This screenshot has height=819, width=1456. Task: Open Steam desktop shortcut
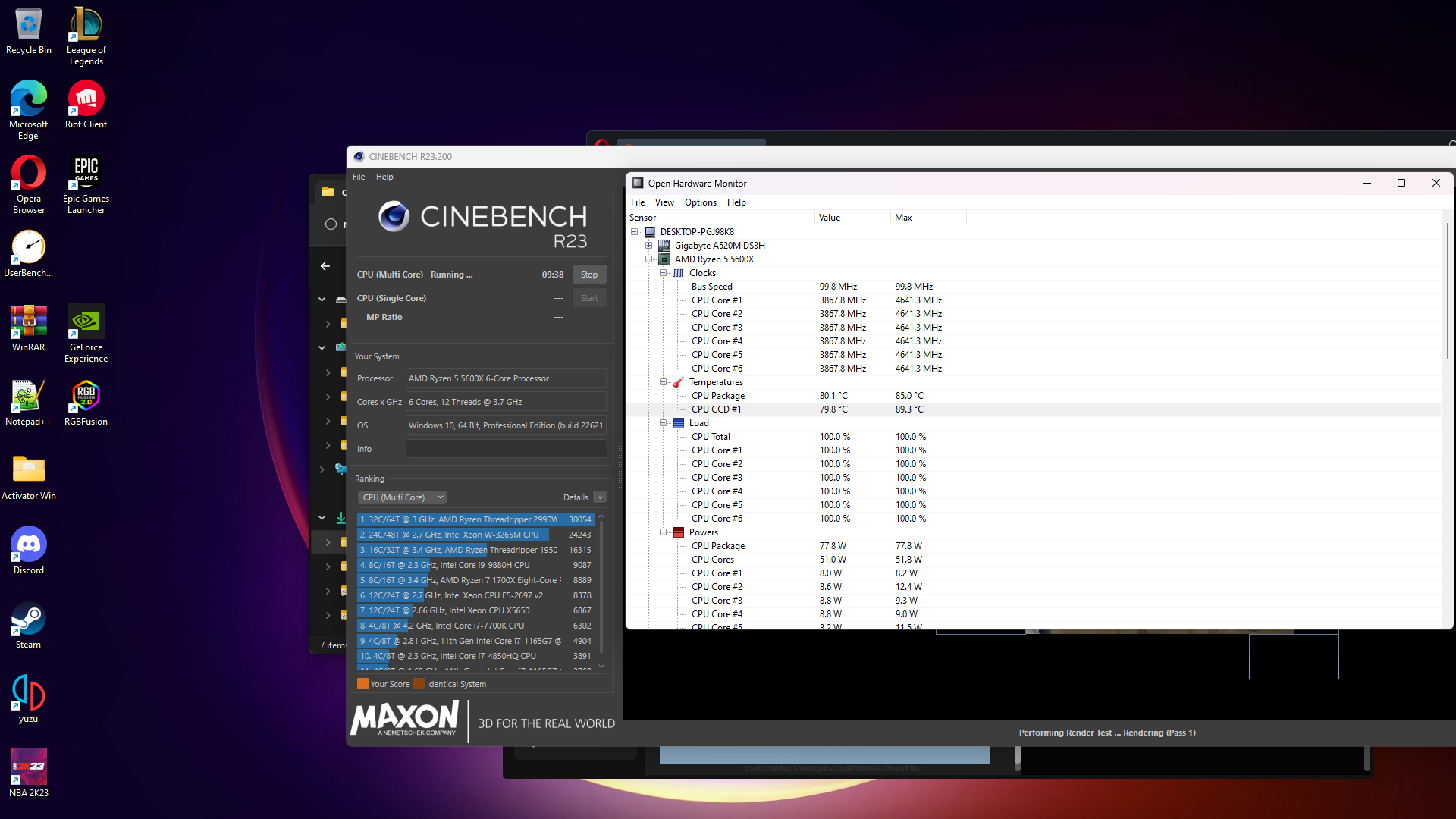coord(29,625)
